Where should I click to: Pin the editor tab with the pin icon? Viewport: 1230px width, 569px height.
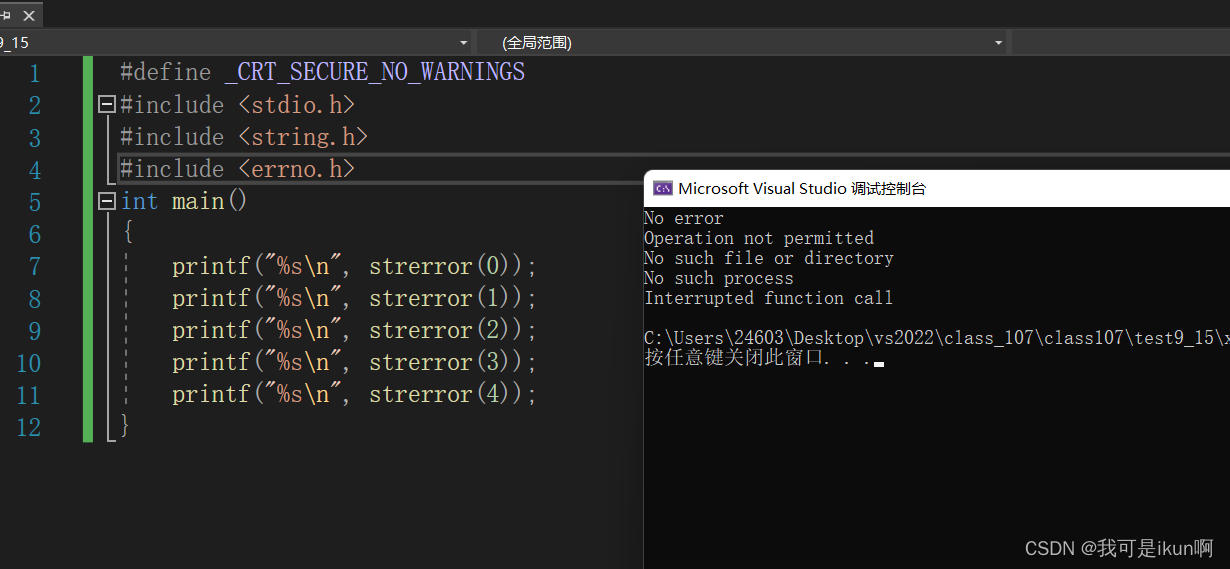[6, 15]
